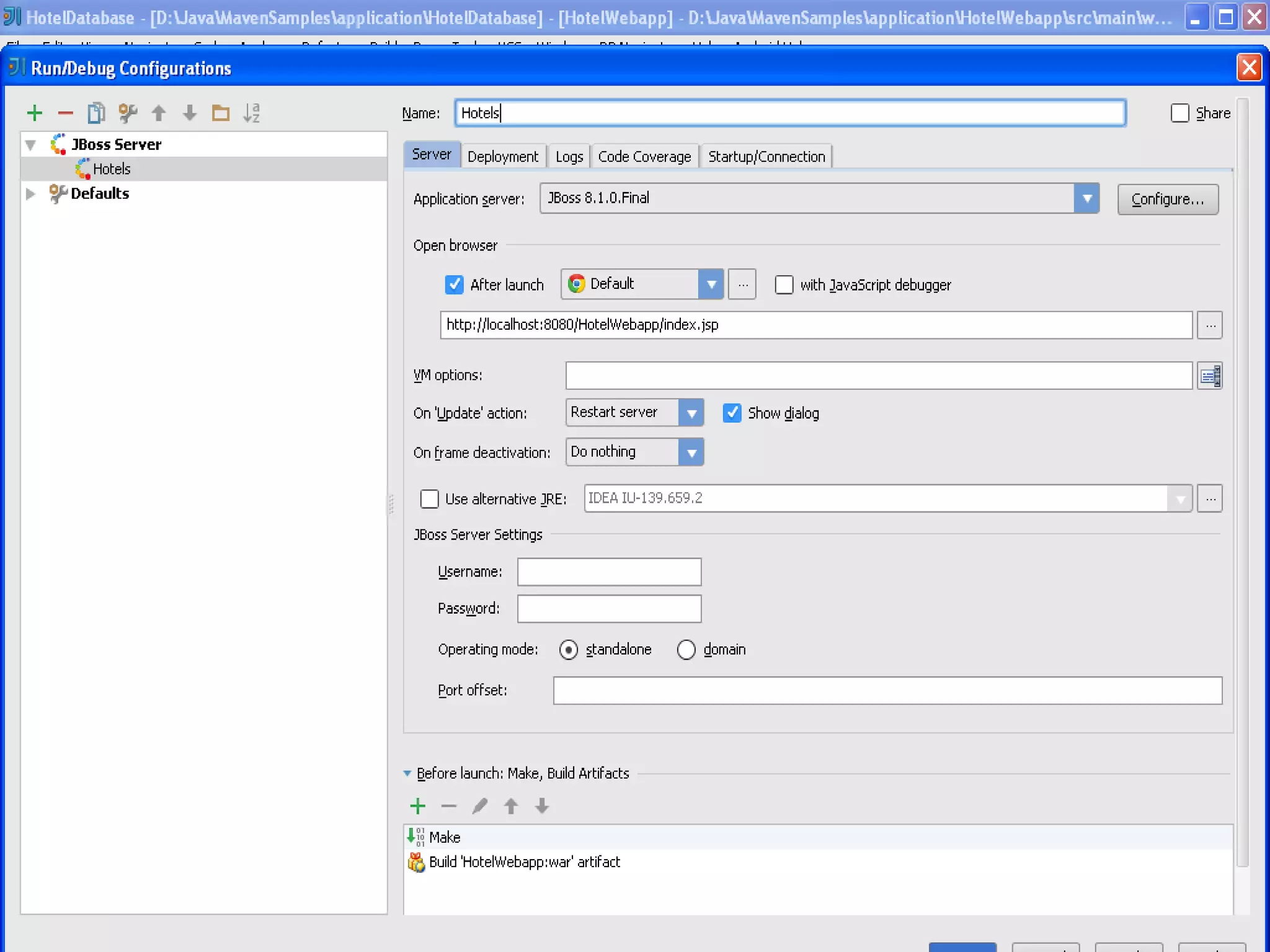Move configuration up in the list
This screenshot has height=952, width=1270.
tap(159, 113)
